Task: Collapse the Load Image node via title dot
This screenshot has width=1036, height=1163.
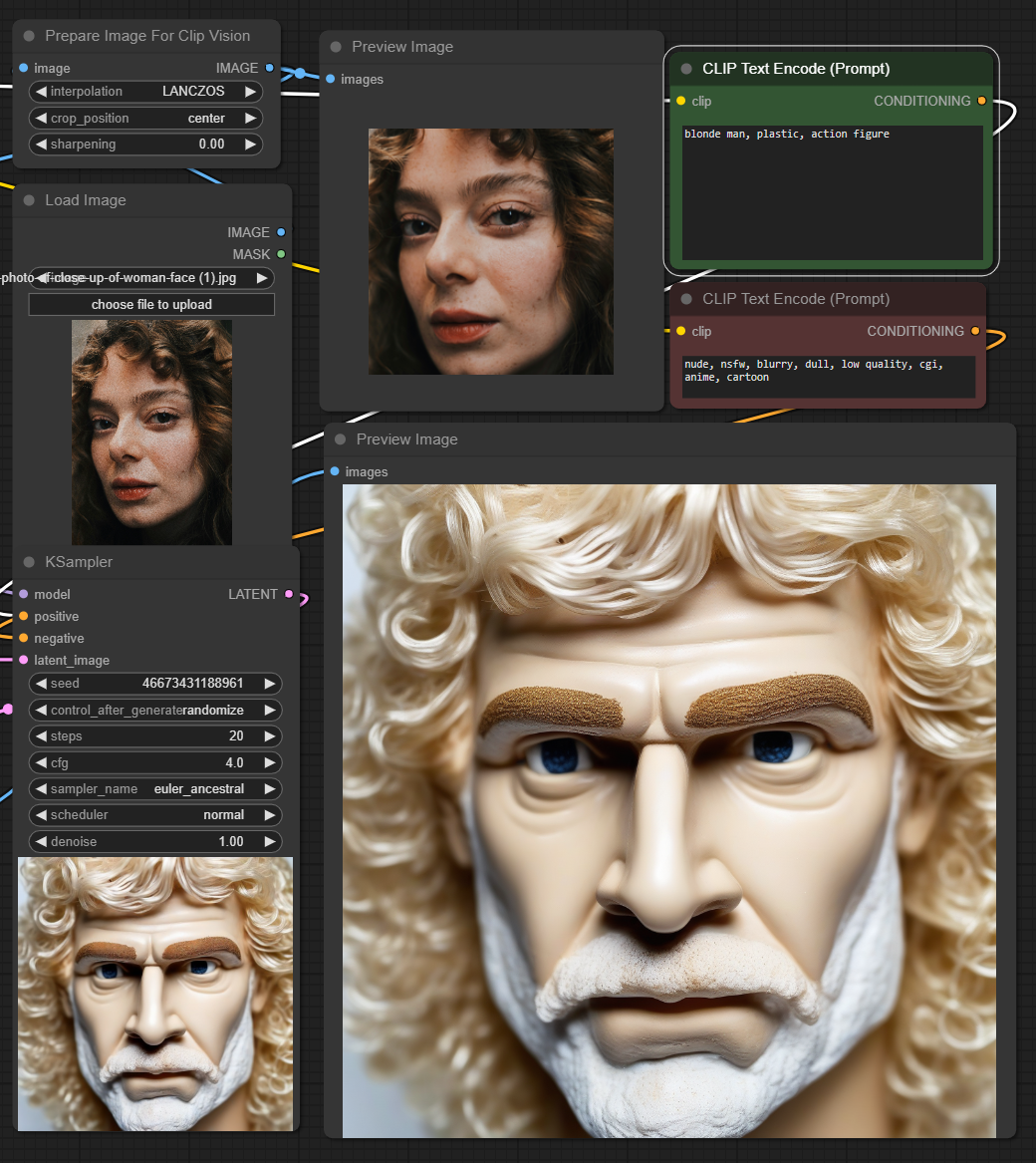Action: tap(29, 201)
